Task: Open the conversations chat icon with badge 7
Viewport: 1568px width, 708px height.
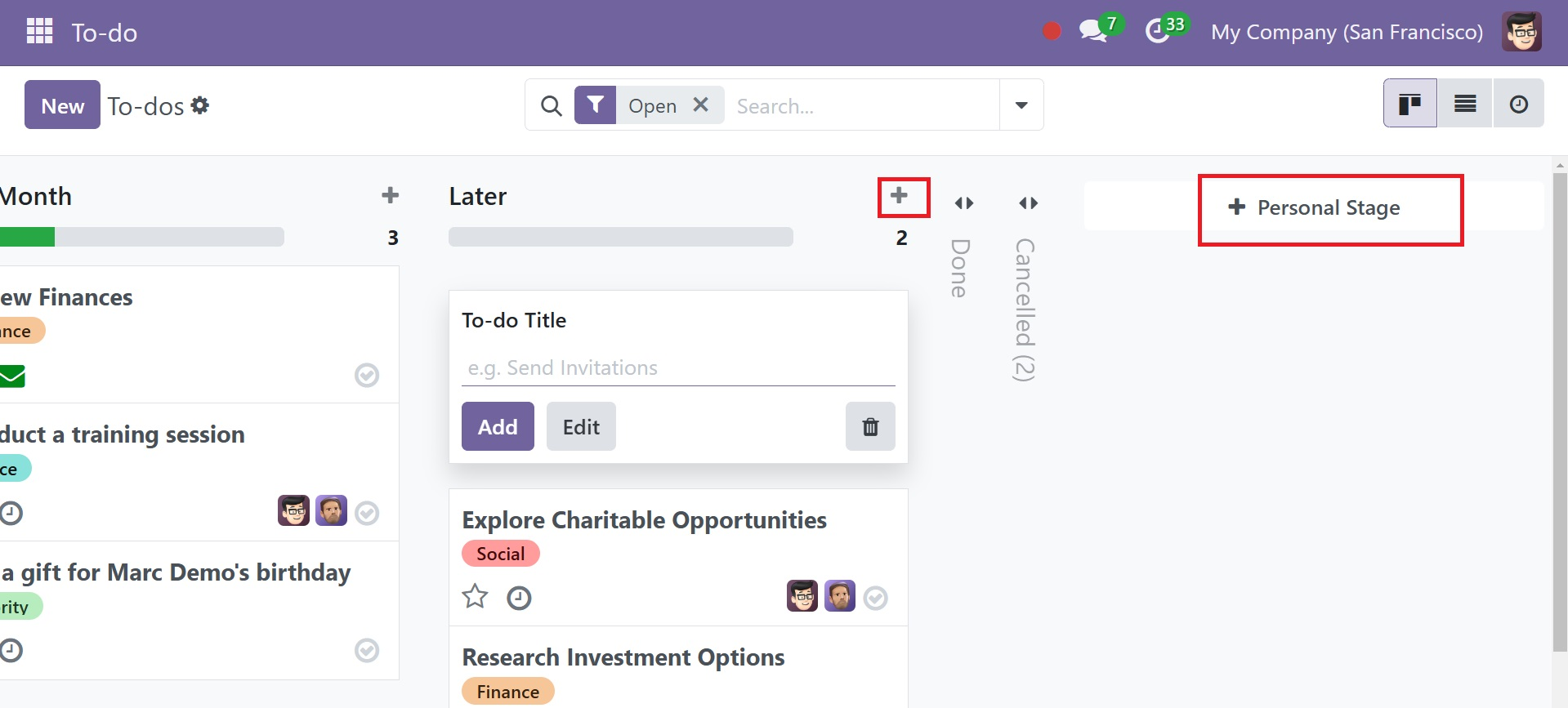Action: click(1093, 32)
